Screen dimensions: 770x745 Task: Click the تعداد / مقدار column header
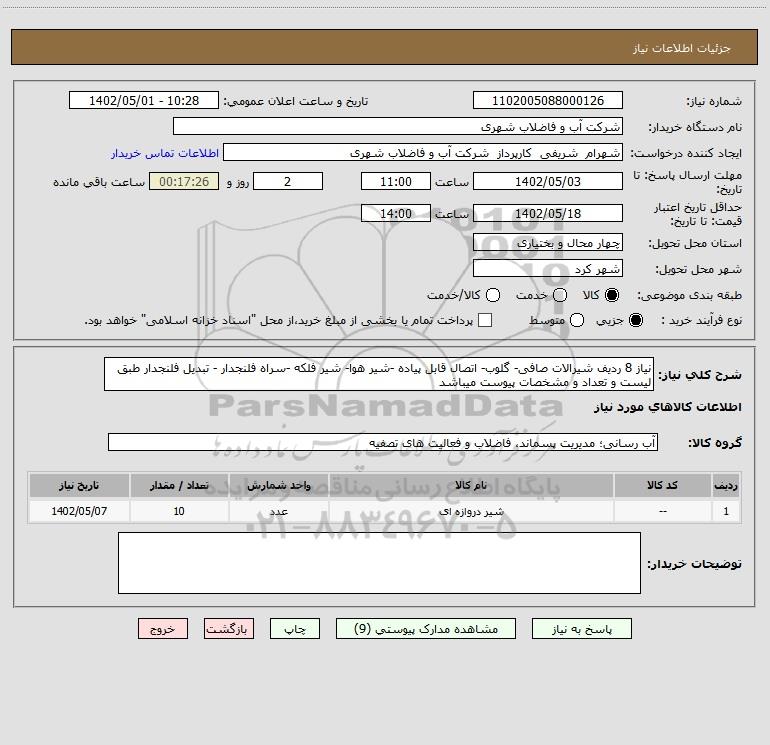tap(179, 485)
